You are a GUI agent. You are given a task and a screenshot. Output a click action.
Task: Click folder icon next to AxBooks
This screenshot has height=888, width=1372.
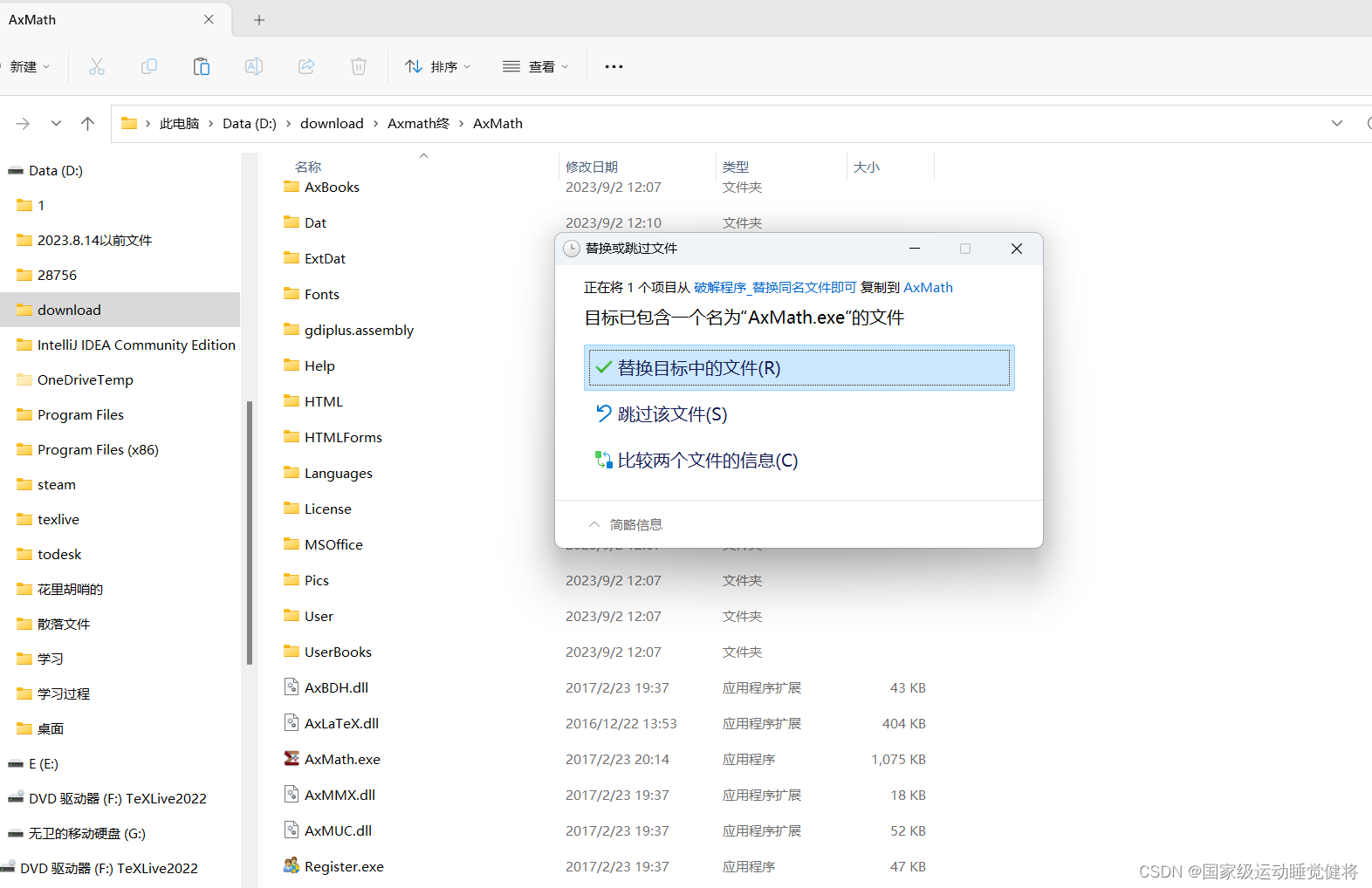(x=292, y=187)
